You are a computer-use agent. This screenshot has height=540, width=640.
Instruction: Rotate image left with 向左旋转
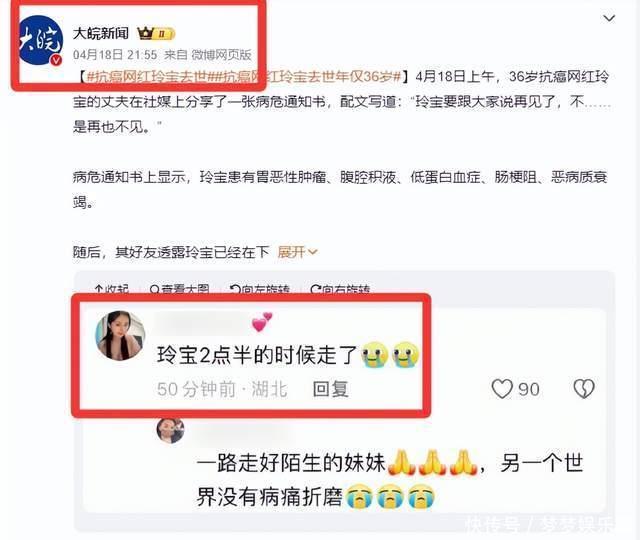(x=260, y=289)
